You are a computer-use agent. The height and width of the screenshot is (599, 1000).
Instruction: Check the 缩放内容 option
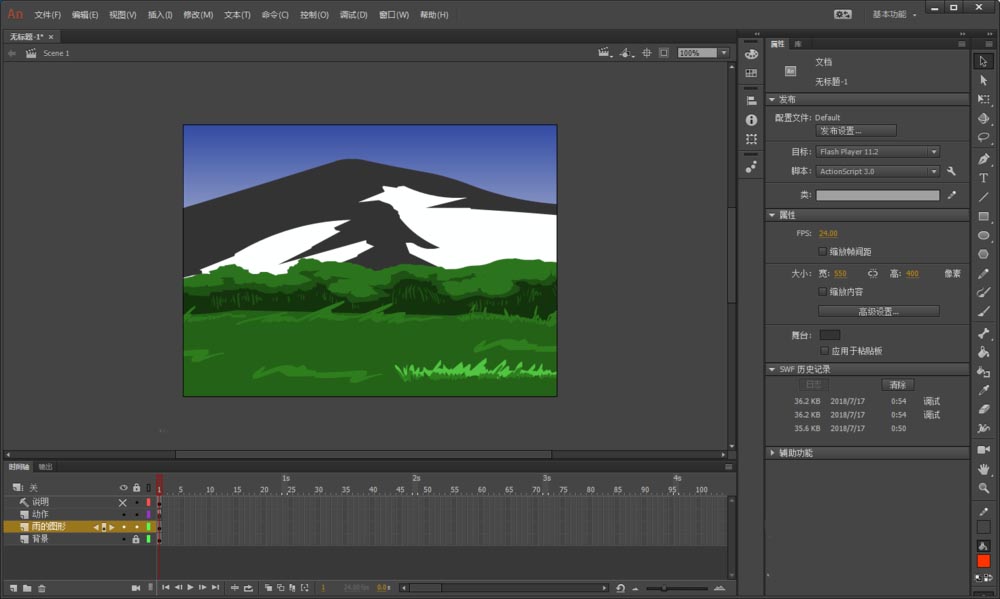point(822,292)
